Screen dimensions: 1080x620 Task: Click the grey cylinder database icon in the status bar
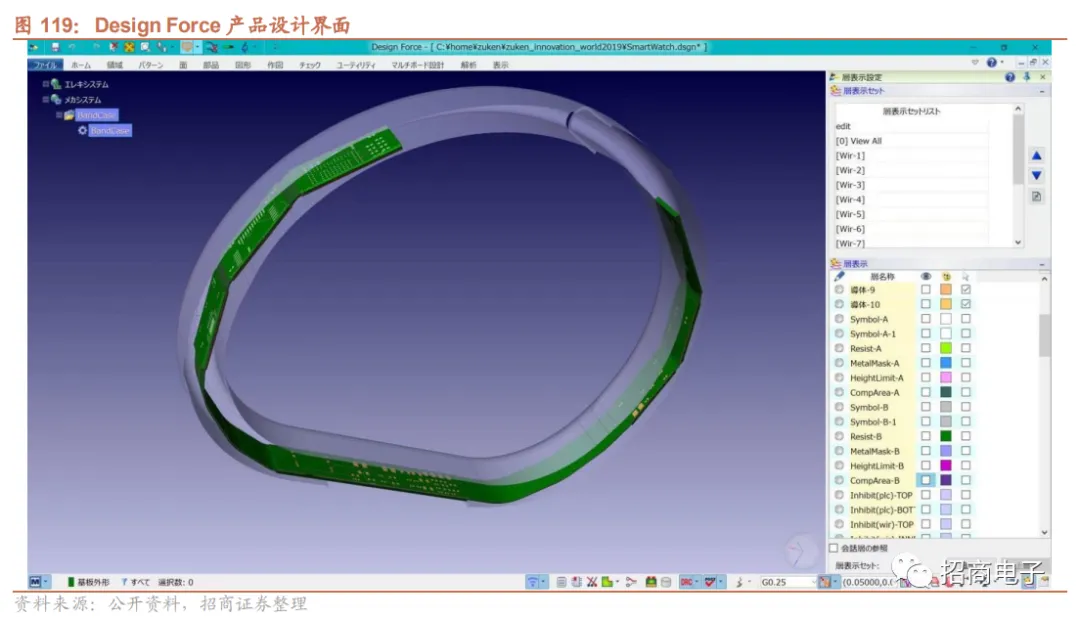[666, 582]
